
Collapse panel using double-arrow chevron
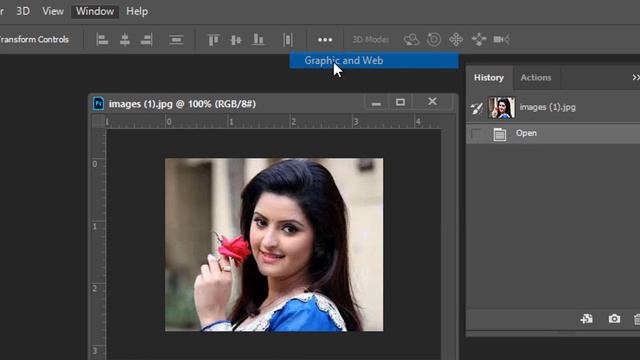(x=636, y=77)
